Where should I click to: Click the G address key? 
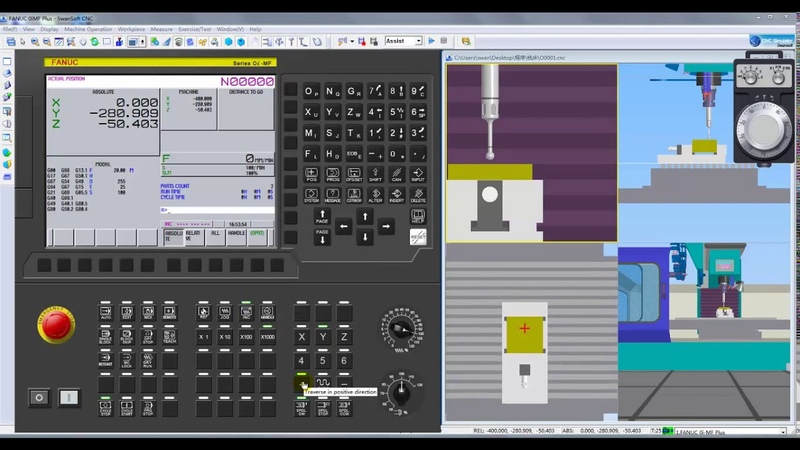pyautogui.click(x=354, y=91)
